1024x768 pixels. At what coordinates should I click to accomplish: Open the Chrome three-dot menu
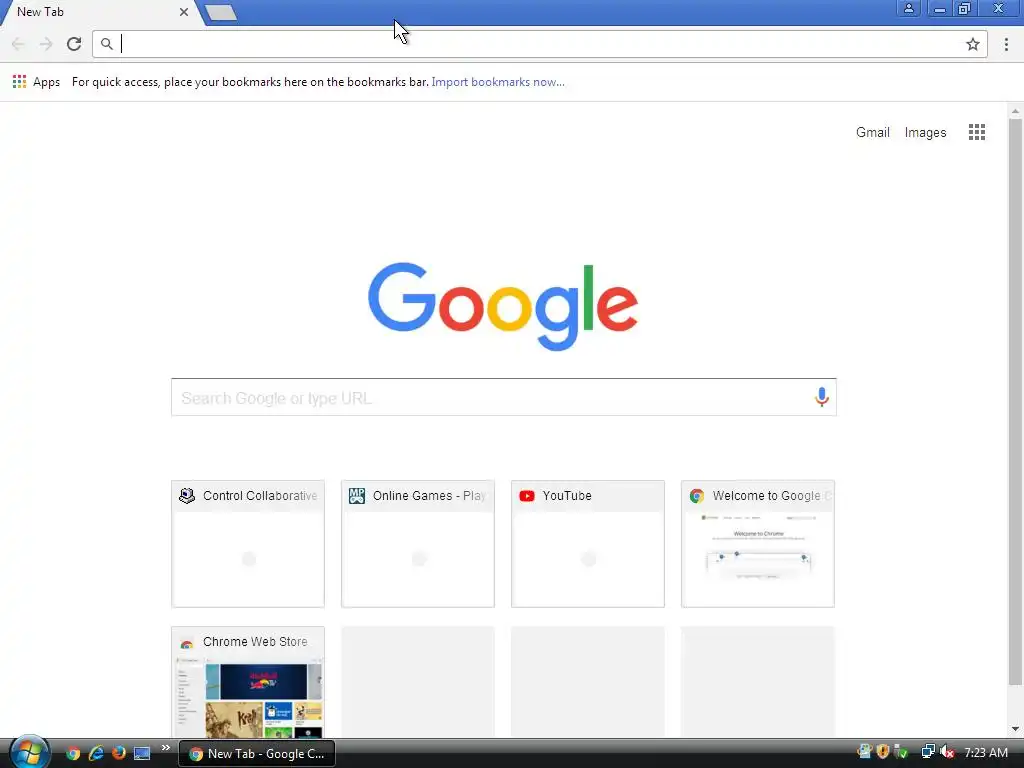[1006, 44]
